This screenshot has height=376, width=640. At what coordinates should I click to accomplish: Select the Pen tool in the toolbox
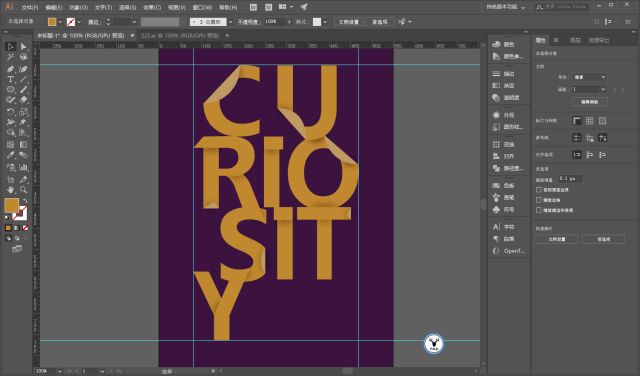tap(11, 69)
